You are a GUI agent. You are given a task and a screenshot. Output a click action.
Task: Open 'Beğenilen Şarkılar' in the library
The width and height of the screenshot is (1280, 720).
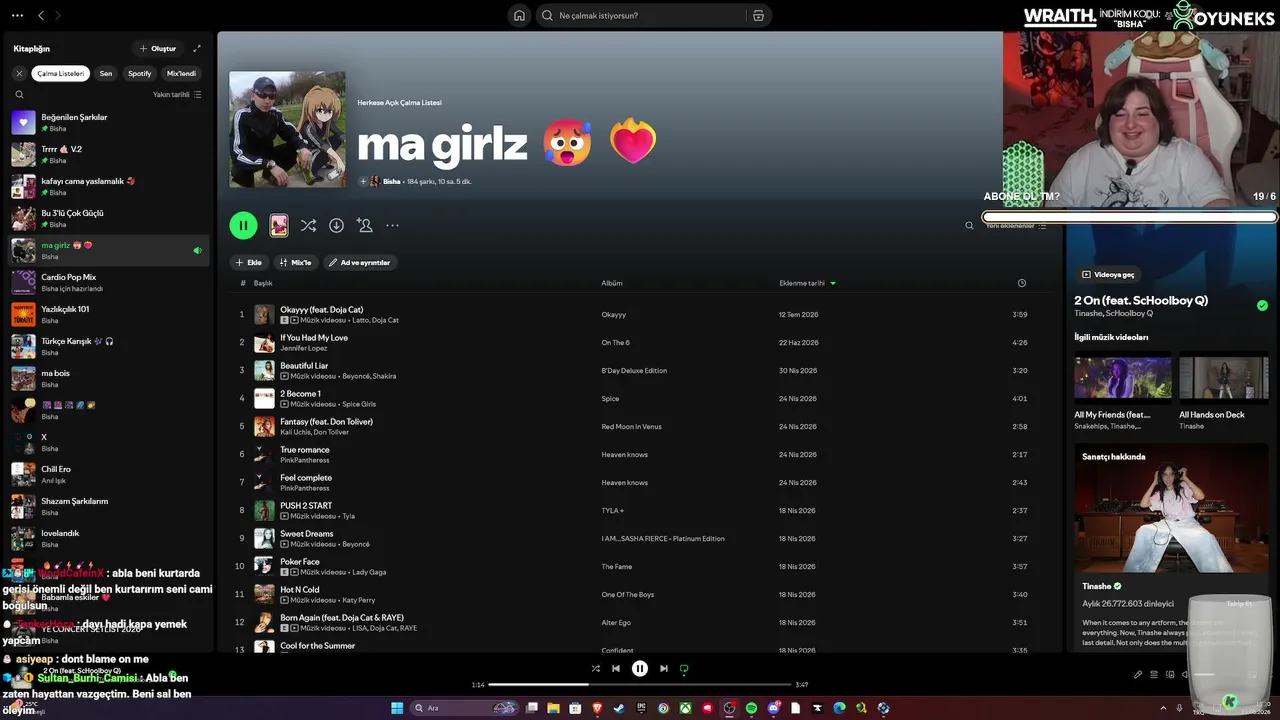[108, 122]
